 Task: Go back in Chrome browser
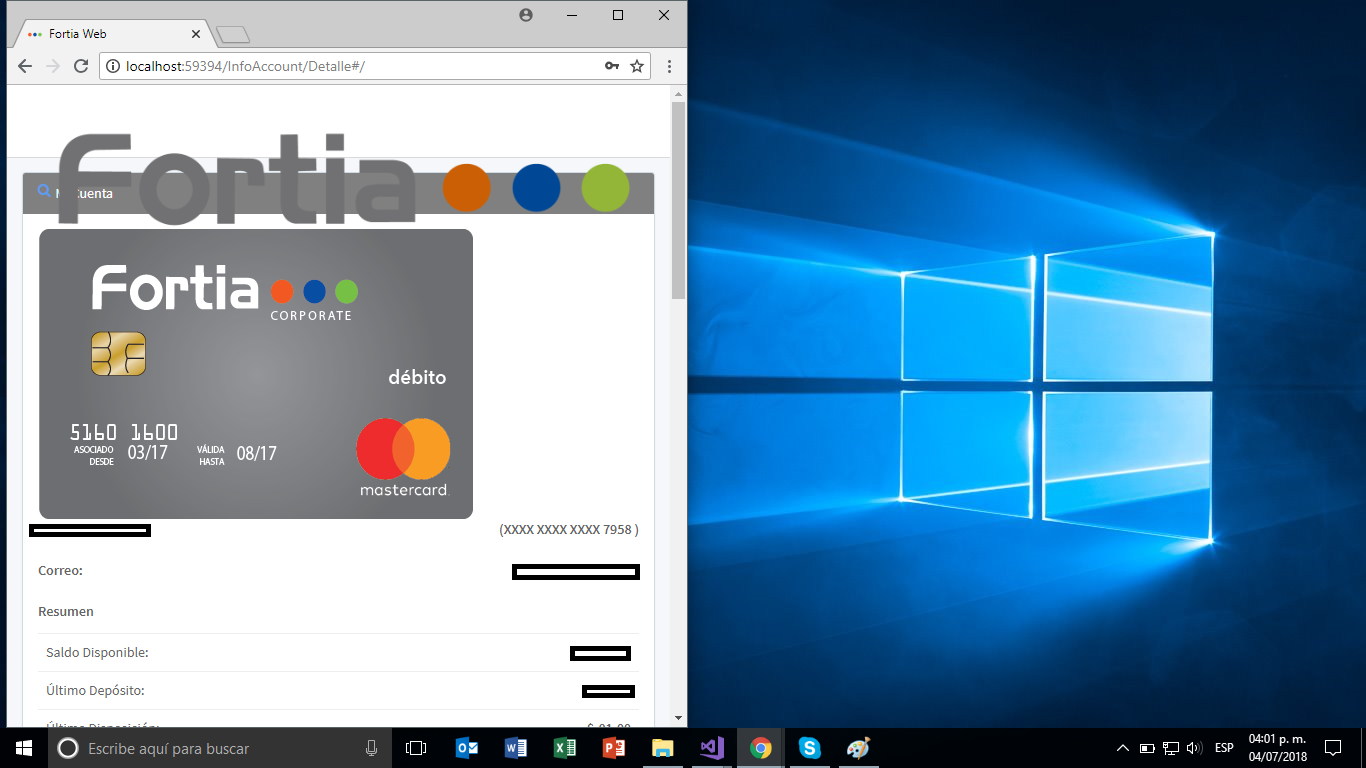point(25,66)
